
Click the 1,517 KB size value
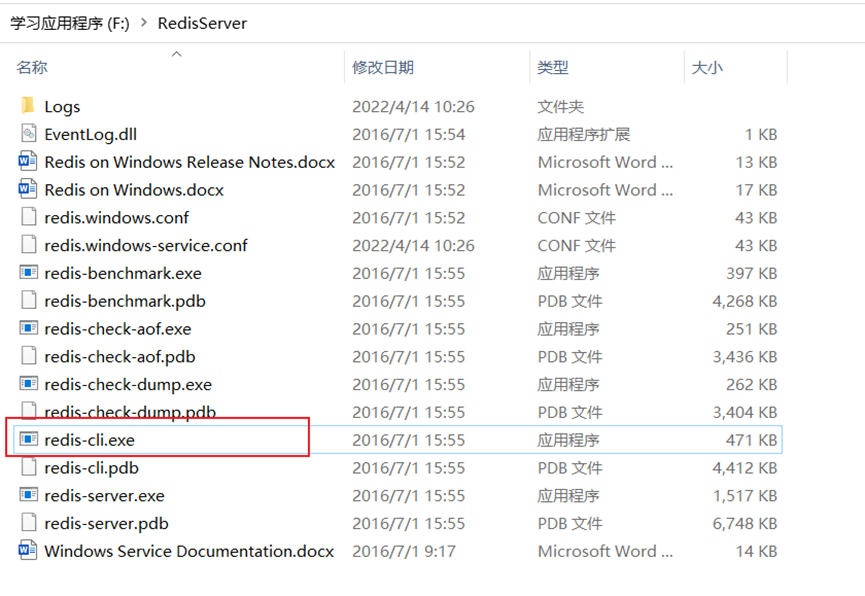coord(745,496)
